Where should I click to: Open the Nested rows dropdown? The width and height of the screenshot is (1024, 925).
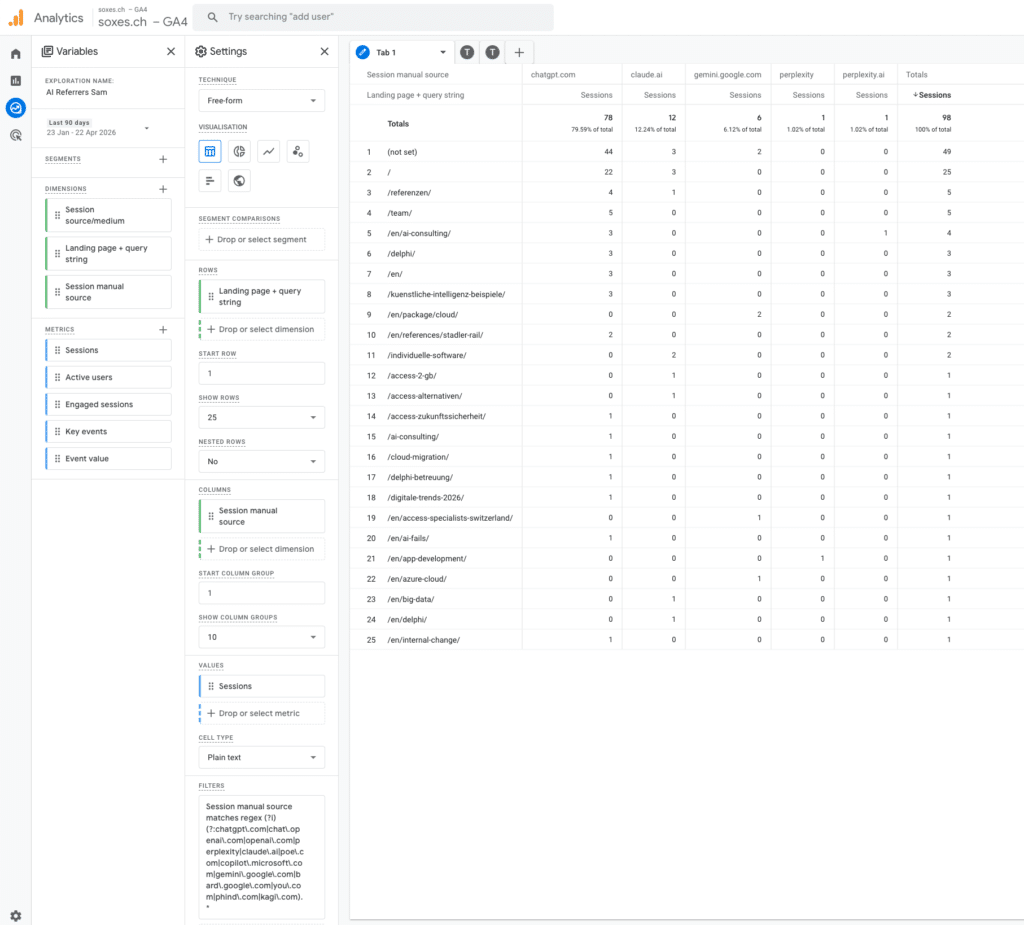261,461
